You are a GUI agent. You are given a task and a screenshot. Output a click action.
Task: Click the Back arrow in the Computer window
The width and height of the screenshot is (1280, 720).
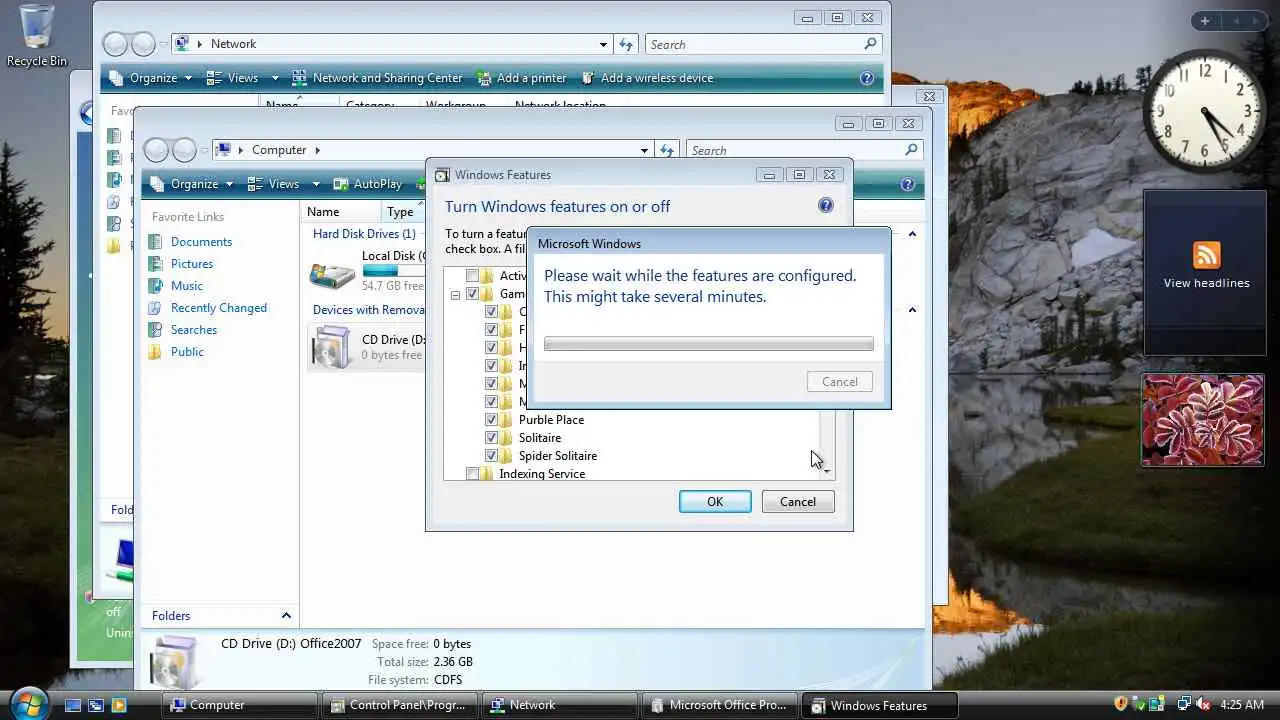click(156, 150)
